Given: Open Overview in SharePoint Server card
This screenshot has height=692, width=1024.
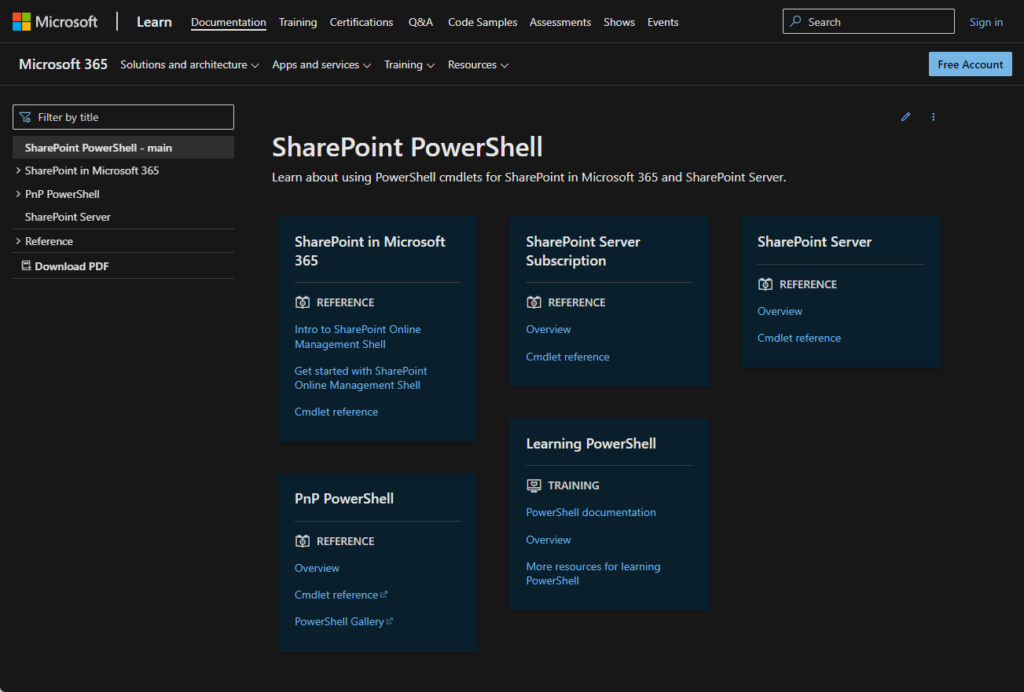Looking at the screenshot, I should coord(780,311).
